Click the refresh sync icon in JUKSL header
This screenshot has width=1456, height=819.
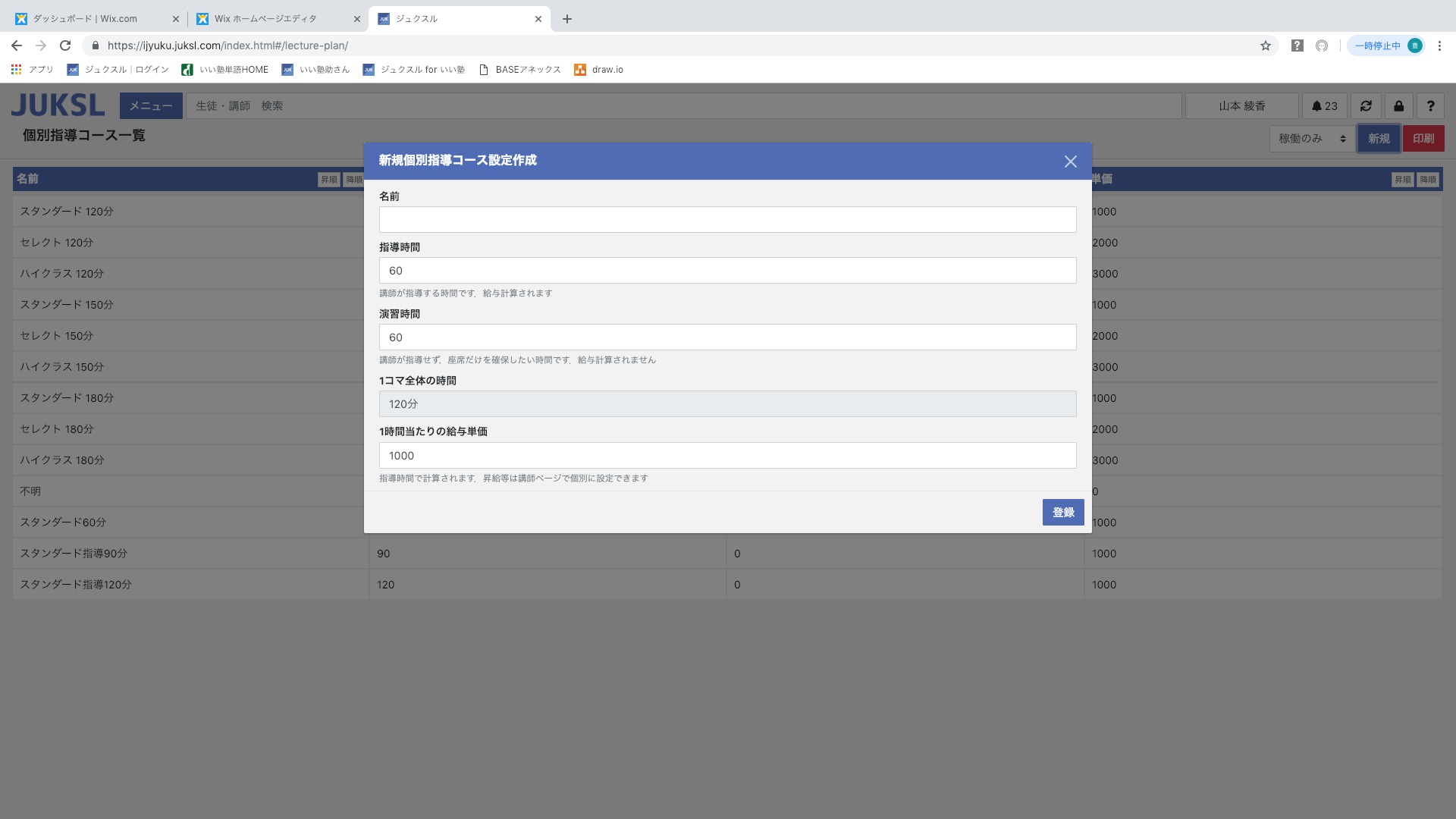(1366, 106)
